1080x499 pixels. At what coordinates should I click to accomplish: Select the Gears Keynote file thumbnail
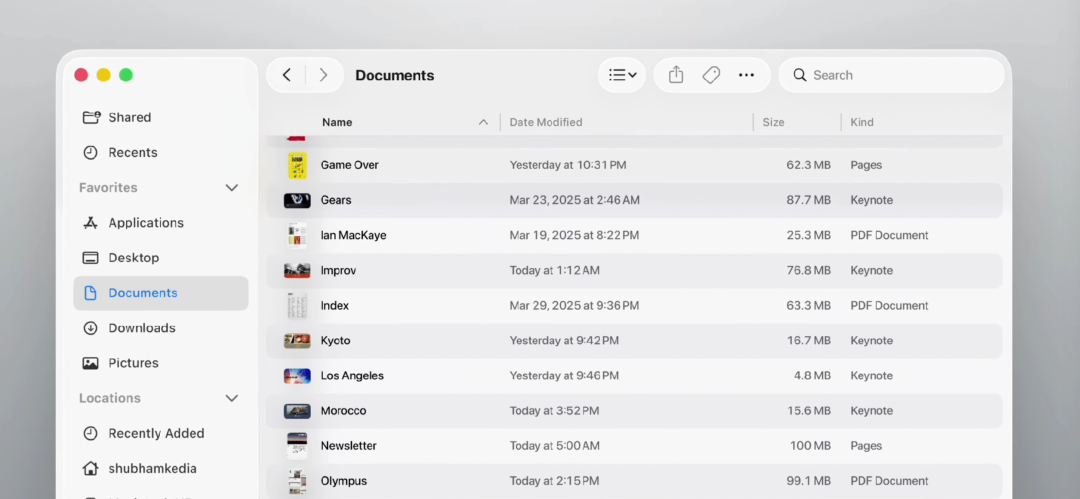[297, 200]
